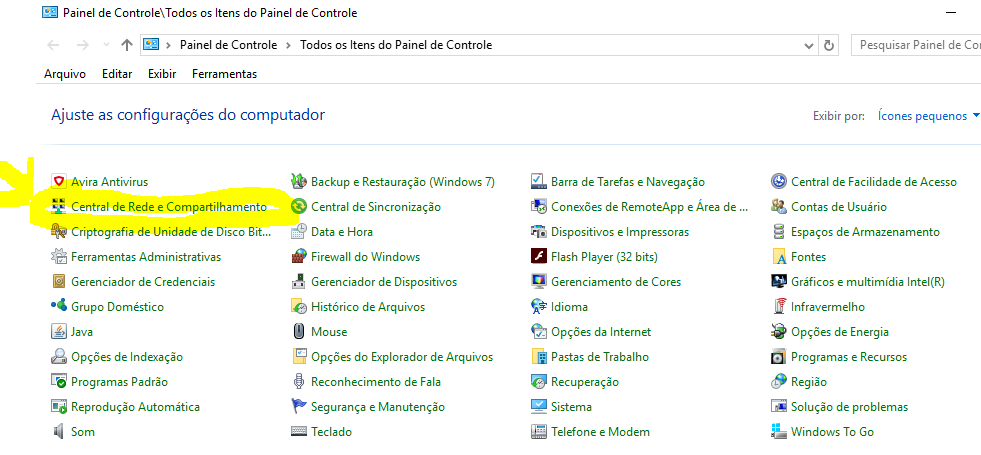Open the Recuperação link

(x=585, y=382)
